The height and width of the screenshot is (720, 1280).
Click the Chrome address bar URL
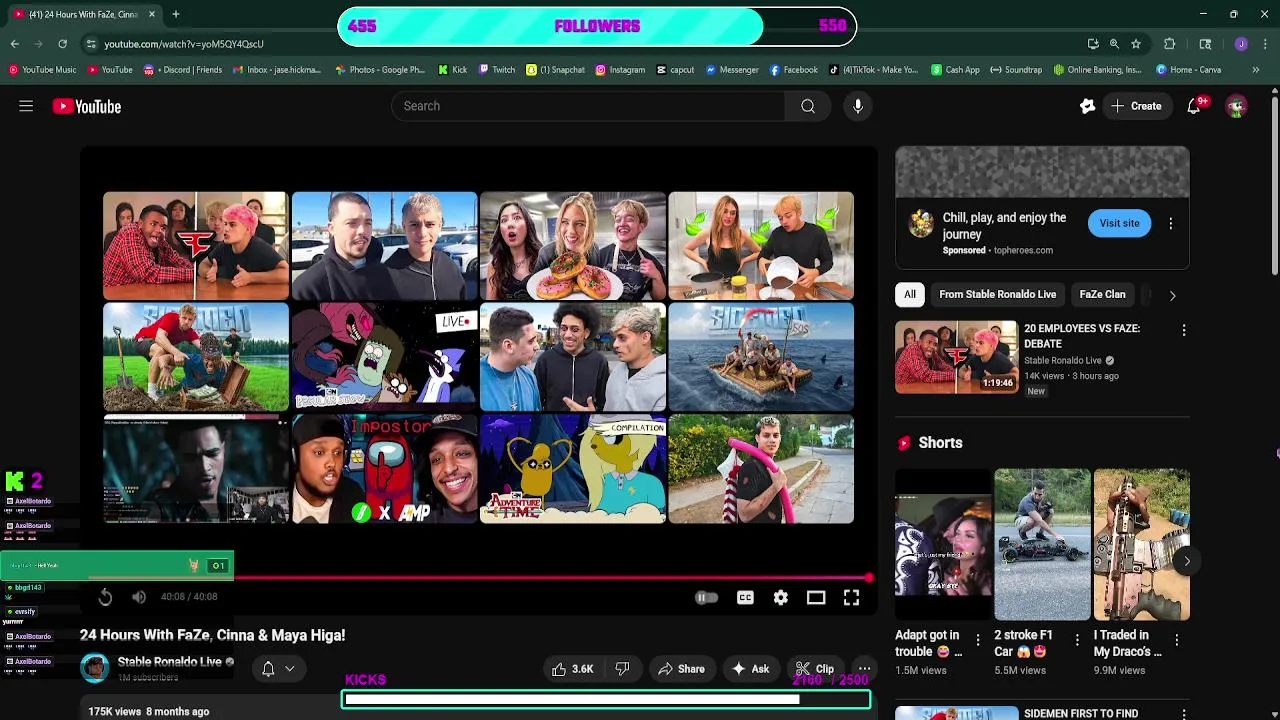coord(184,44)
